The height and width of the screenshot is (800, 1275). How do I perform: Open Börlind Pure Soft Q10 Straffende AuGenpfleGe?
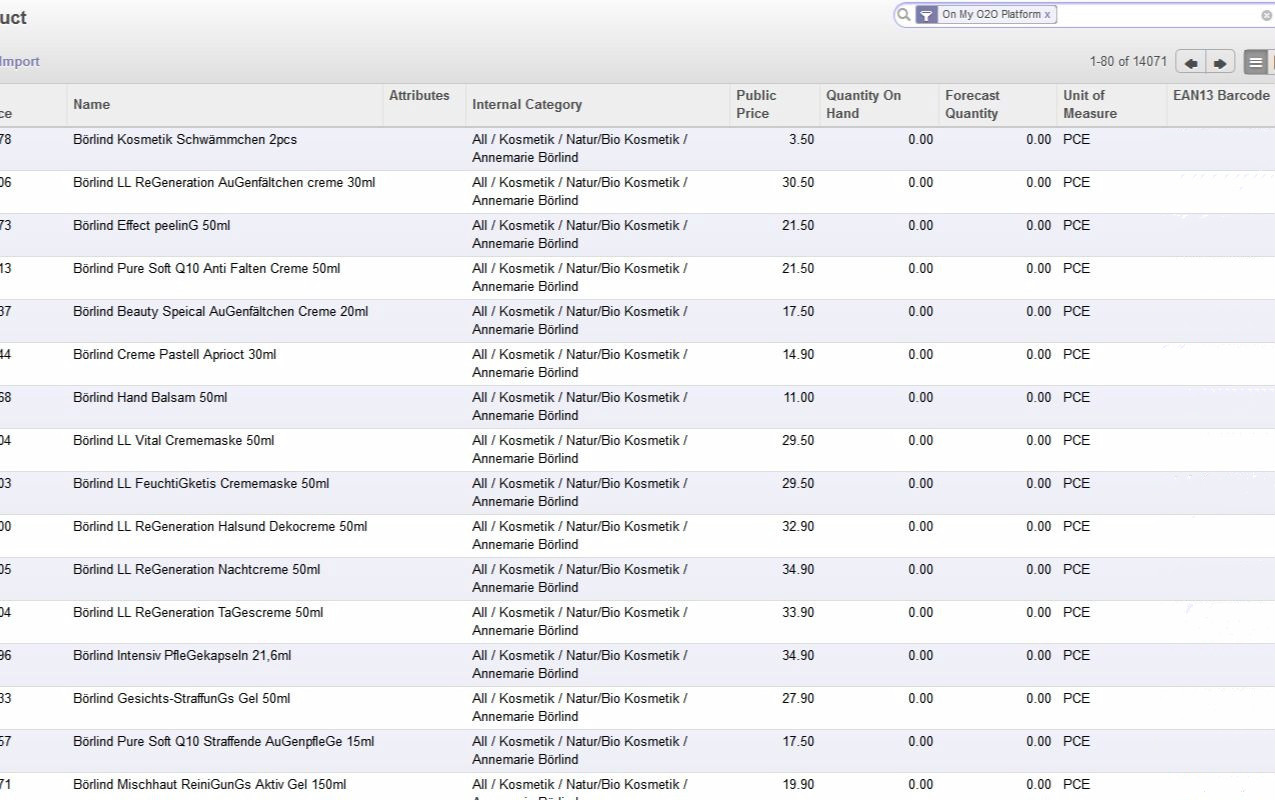223,742
